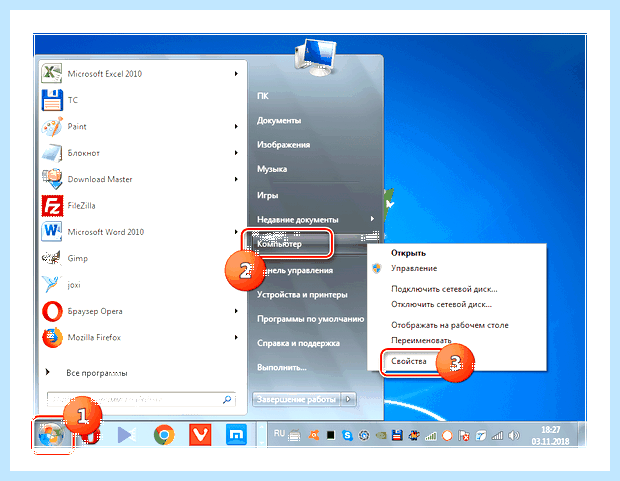Screen dimensions: 620x481
Task: Expand the Paint jump list arrow
Action: [236, 127]
